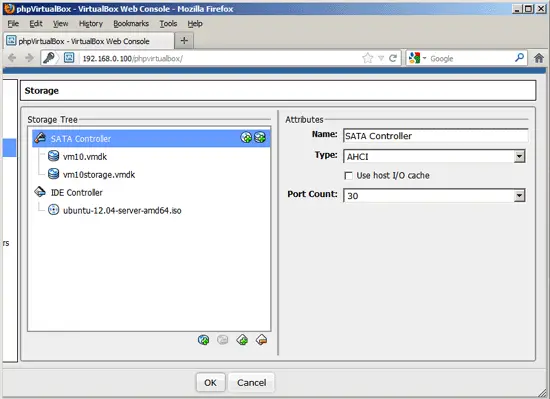Viewport: 550px width, 399px height.
Task: Click the CD icon beside ubuntu-12.04-server-amd64.iso
Action: pyautogui.click(x=53, y=210)
